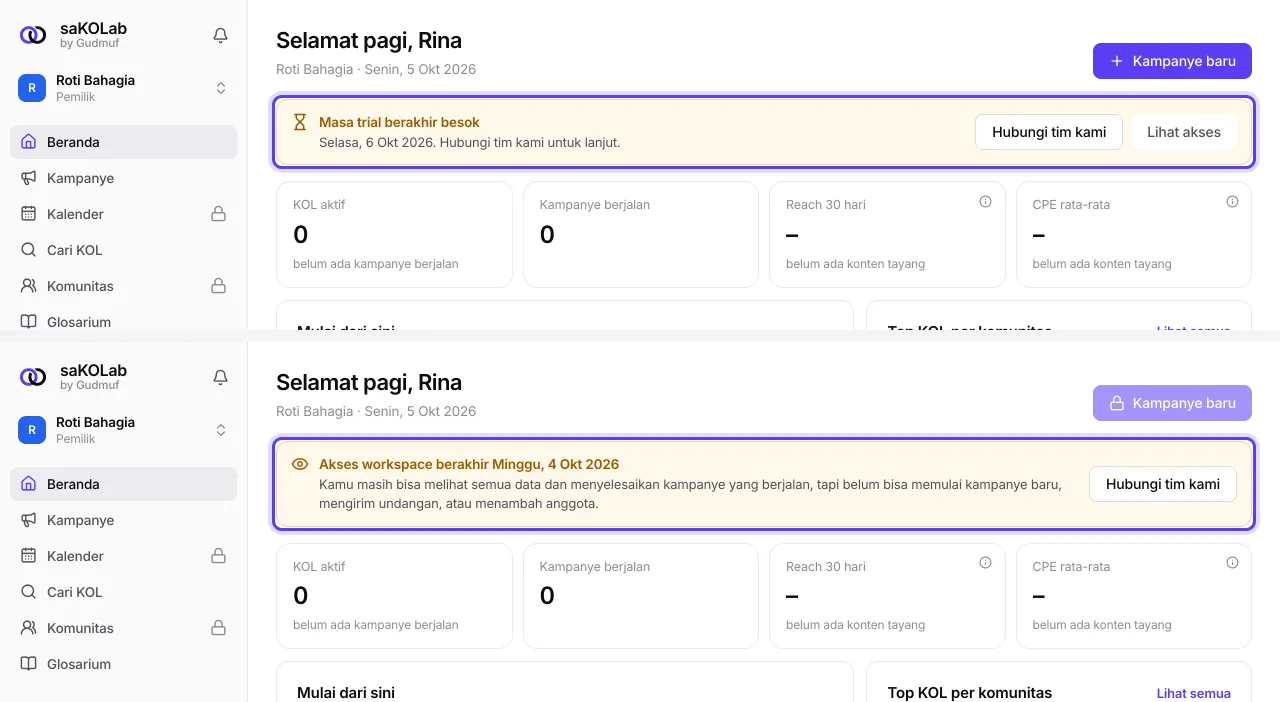The height and width of the screenshot is (702, 1280).
Task: Click Hubungi tim kami in the access-ended banner
Action: 1163,484
